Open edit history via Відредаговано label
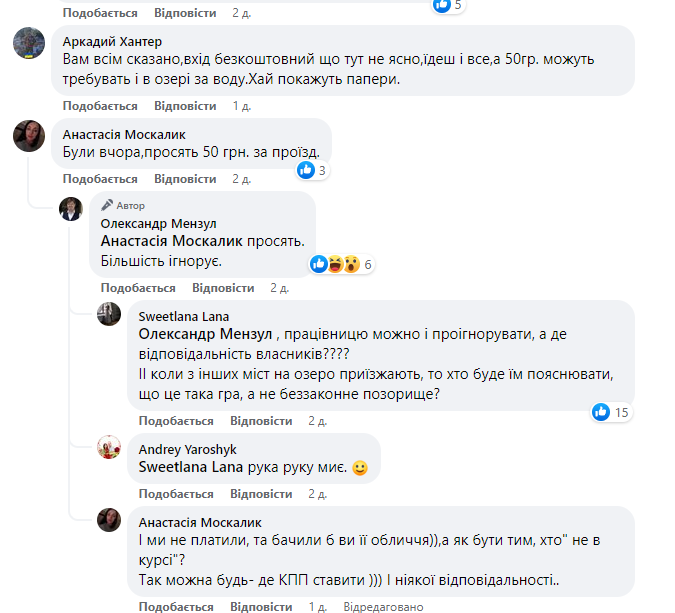 tap(383, 607)
